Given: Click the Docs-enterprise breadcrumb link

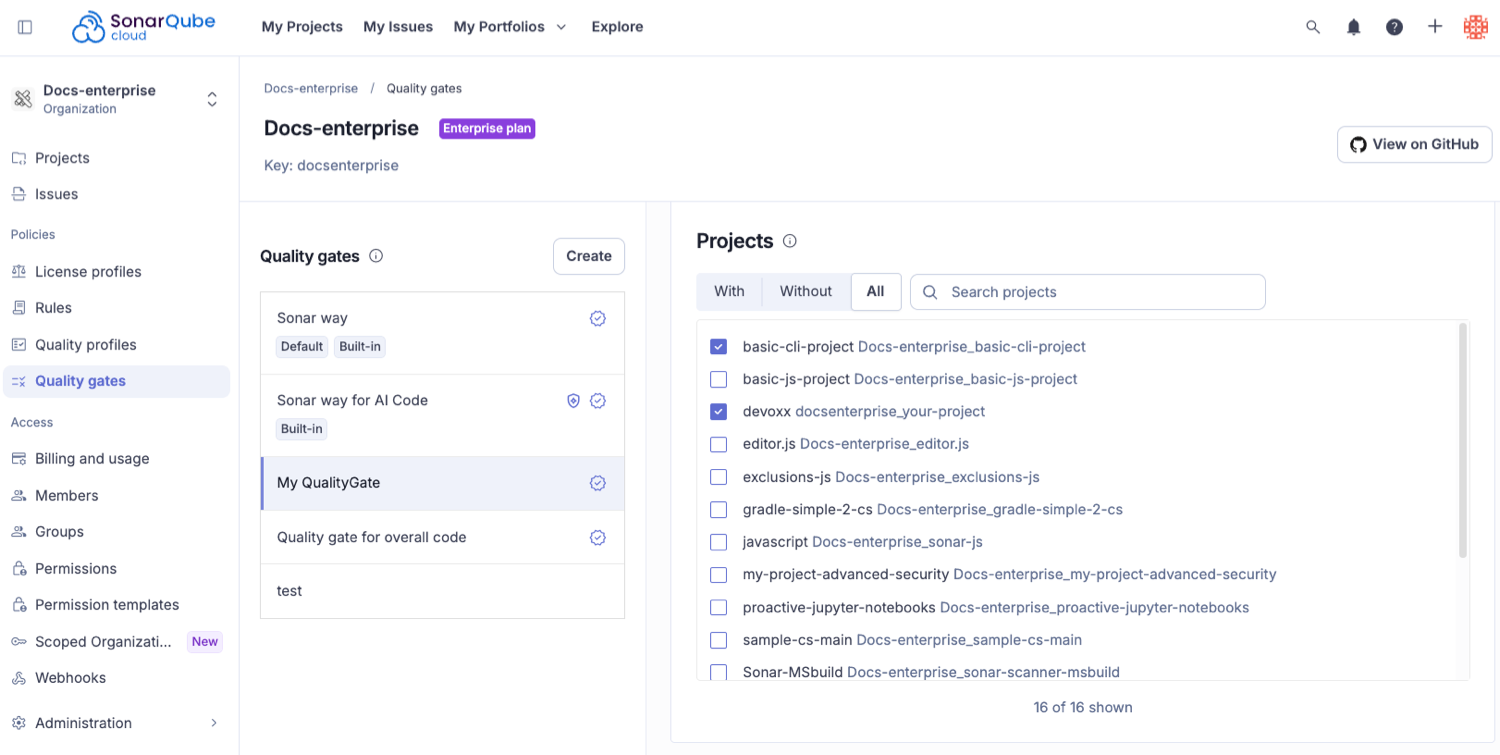Looking at the screenshot, I should tap(311, 88).
